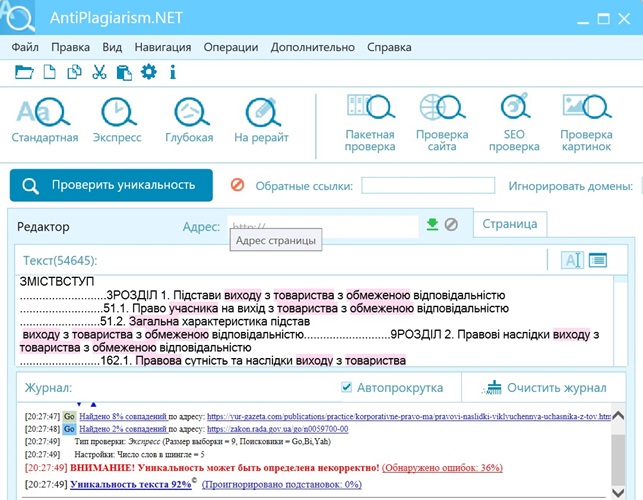Open Проверка картинок
The height and width of the screenshot is (500, 643).
pos(586,123)
